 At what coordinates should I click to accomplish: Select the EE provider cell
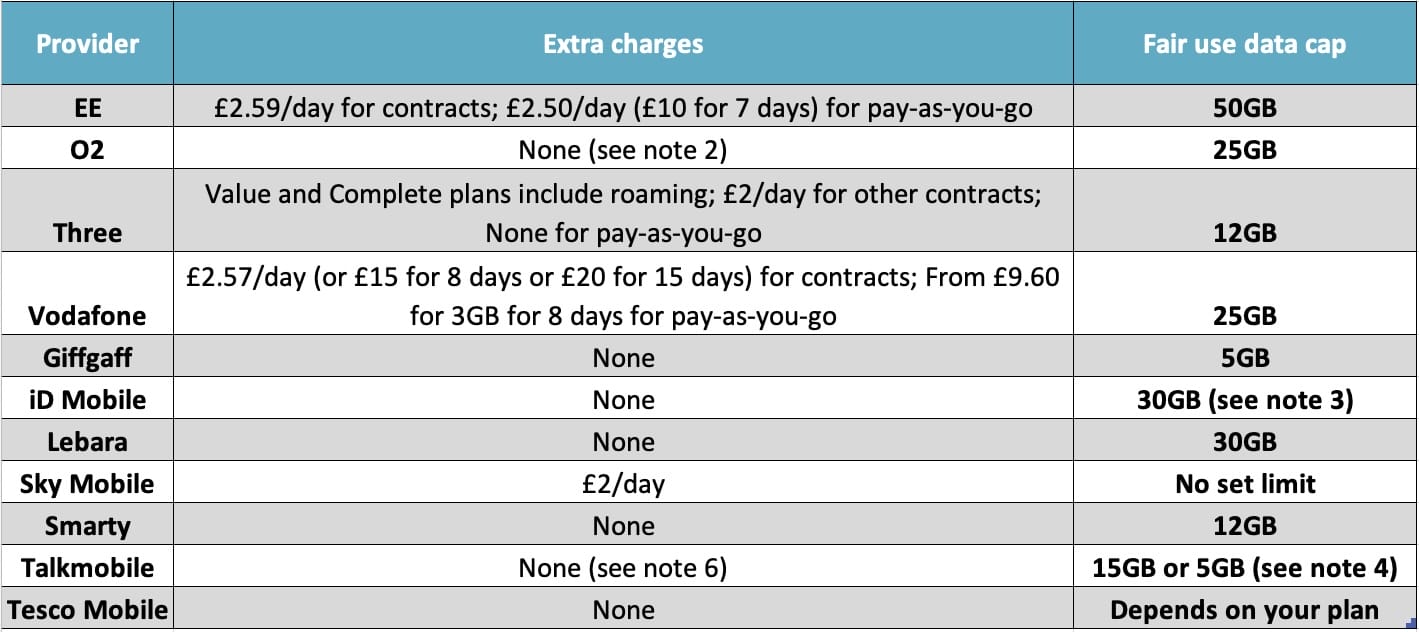[x=87, y=107]
